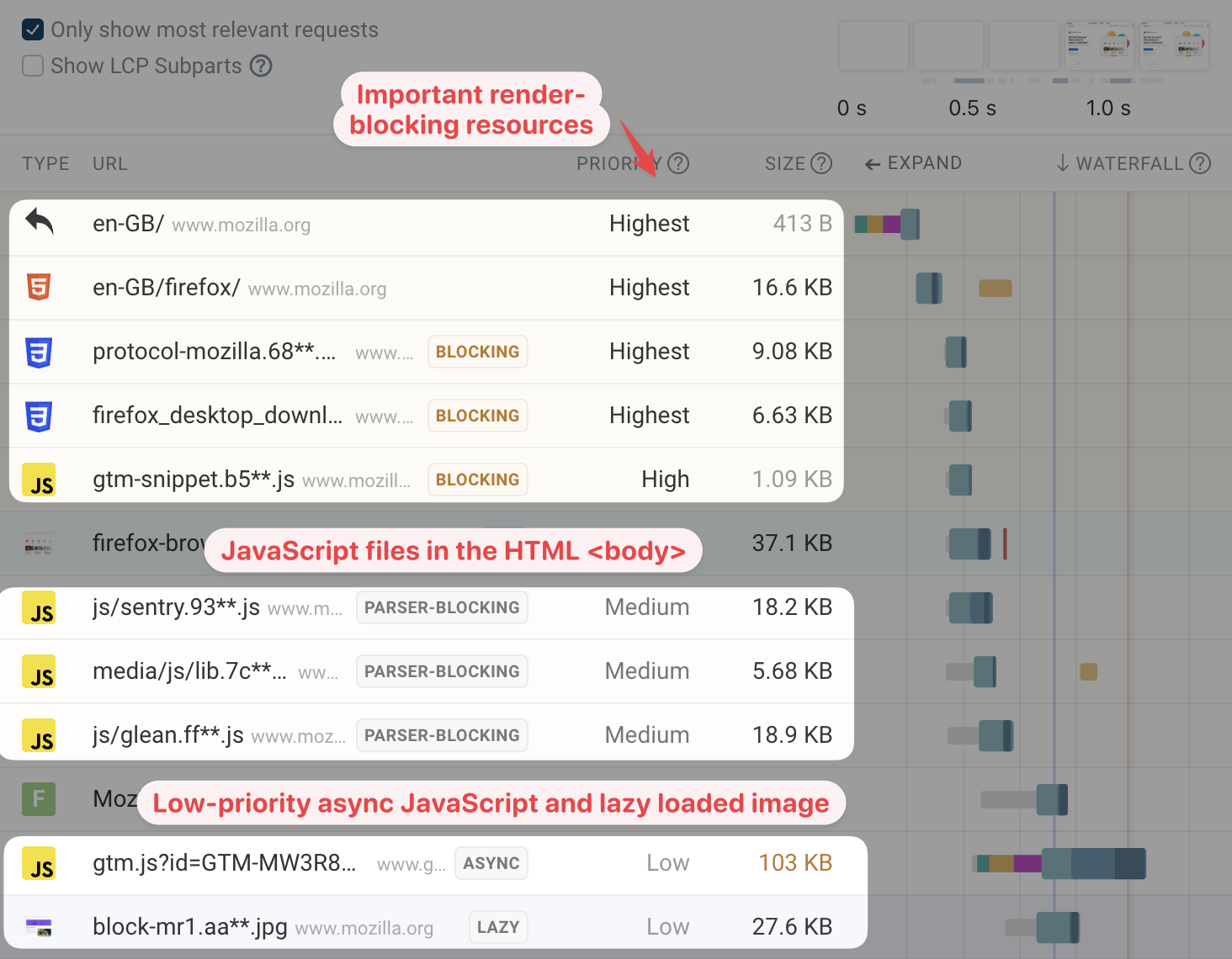Open Priority column help icon
1232x959 pixels.
[678, 163]
